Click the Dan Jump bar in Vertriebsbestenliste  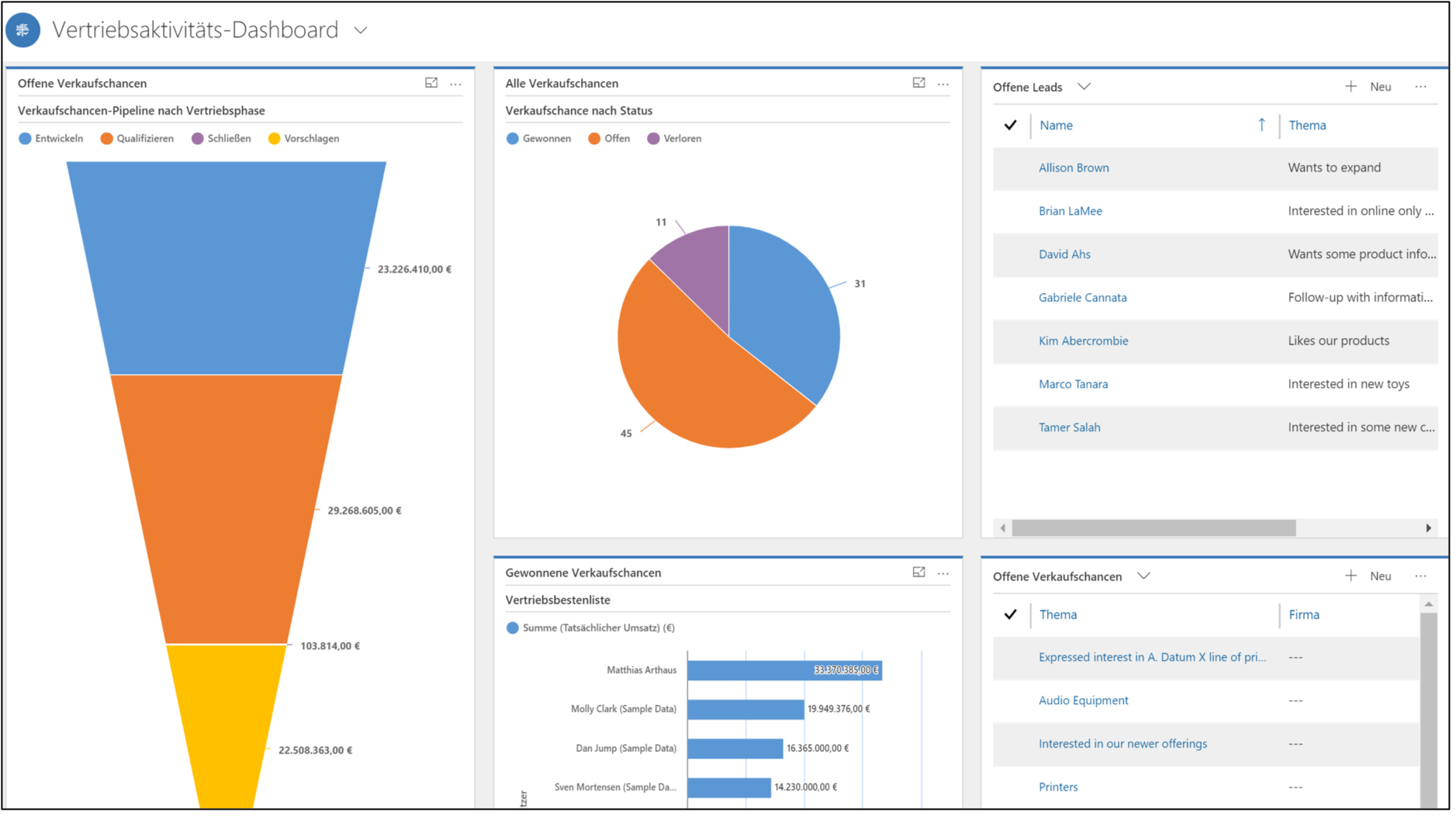tap(735, 748)
